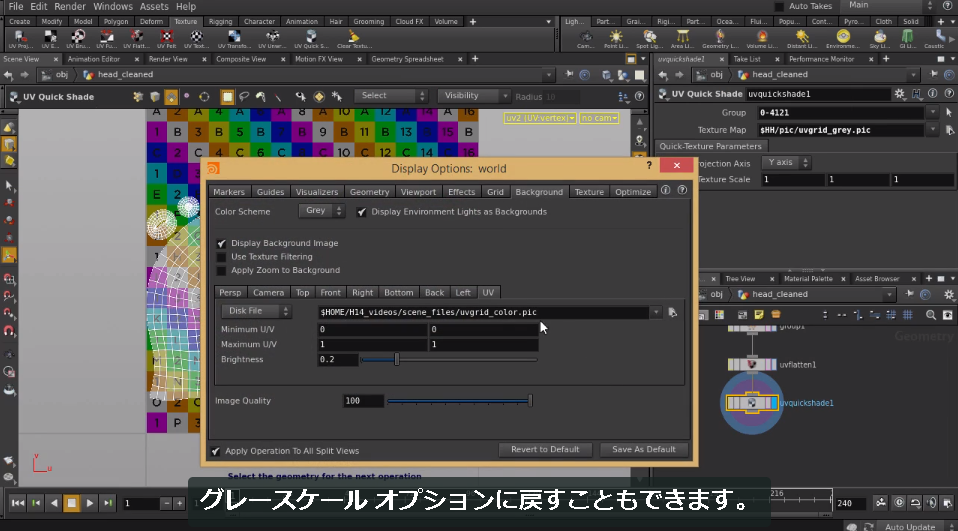Stop playback with the stop button
Image resolution: width=958 pixels, height=531 pixels.
point(71,503)
